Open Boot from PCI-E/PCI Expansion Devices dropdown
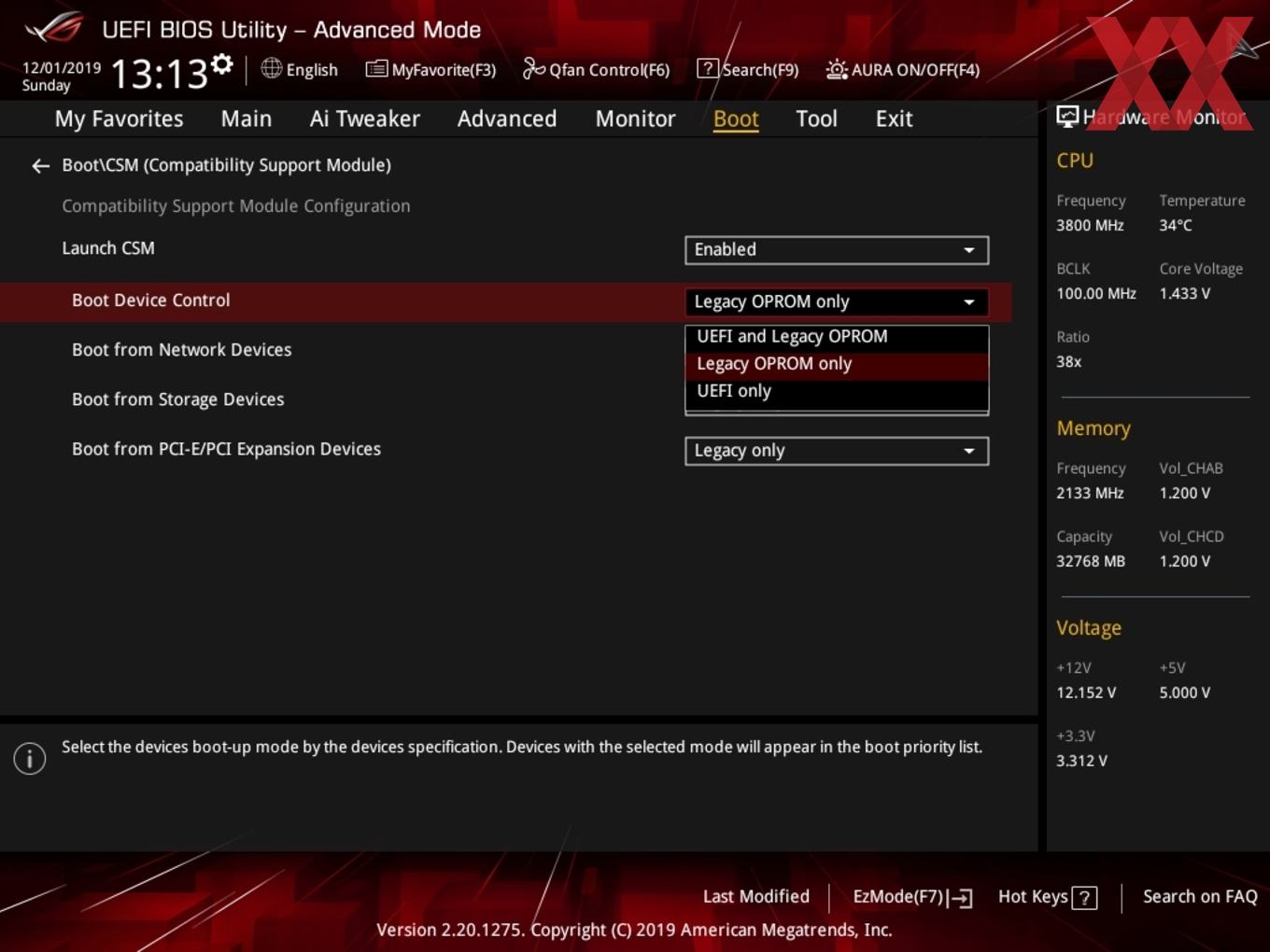Screen dimensions: 1270x952 837,451
